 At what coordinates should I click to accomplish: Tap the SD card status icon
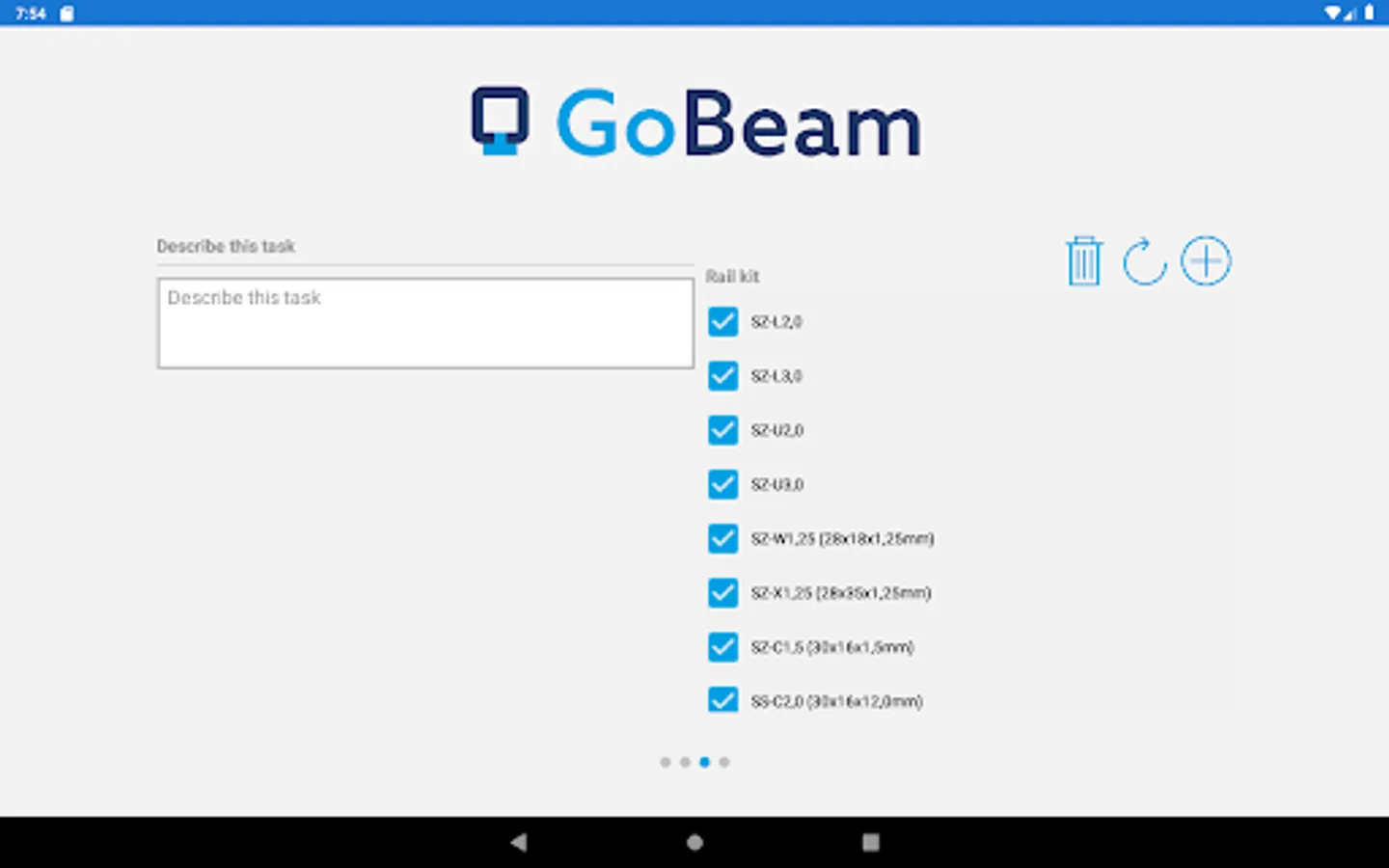tap(67, 14)
